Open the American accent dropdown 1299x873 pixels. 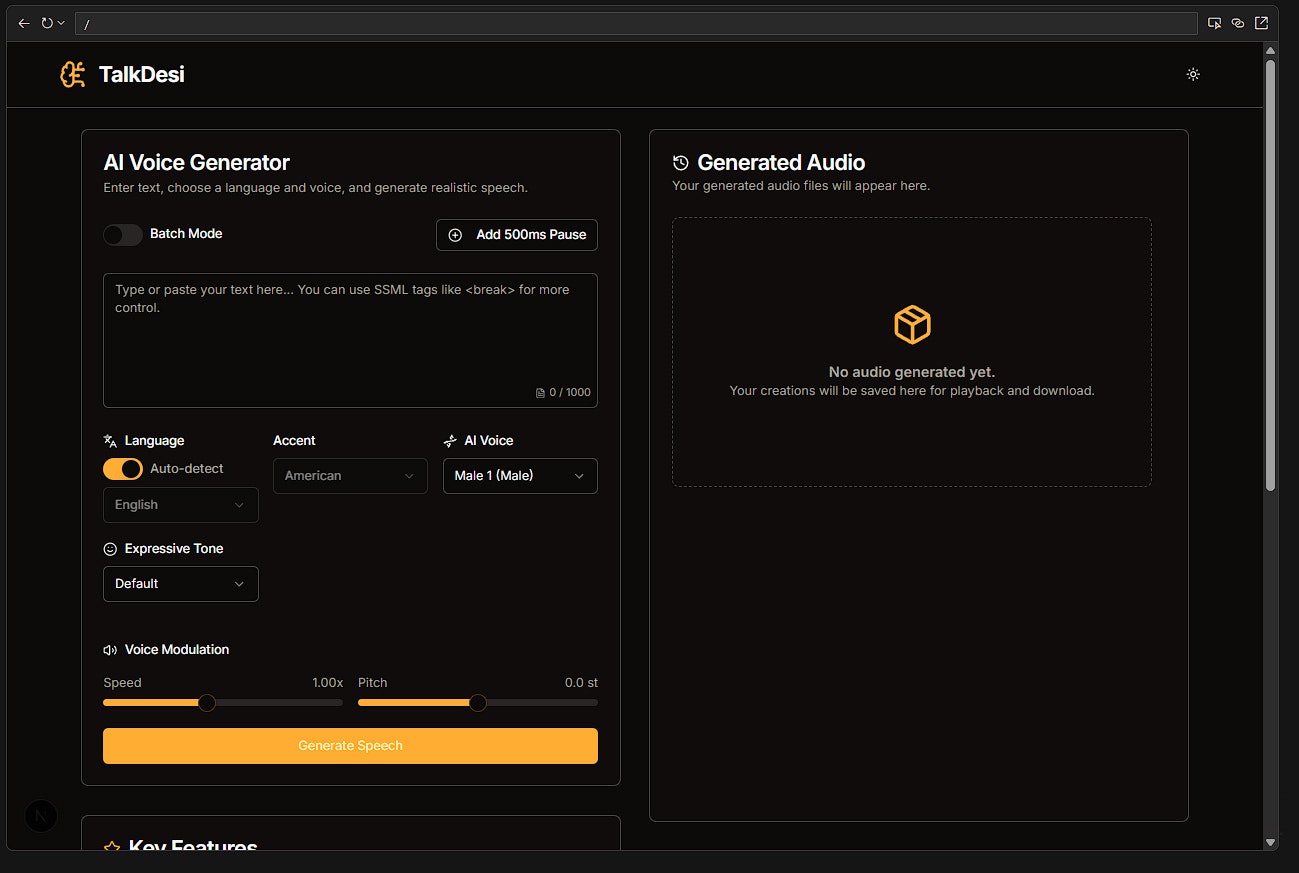coord(350,476)
